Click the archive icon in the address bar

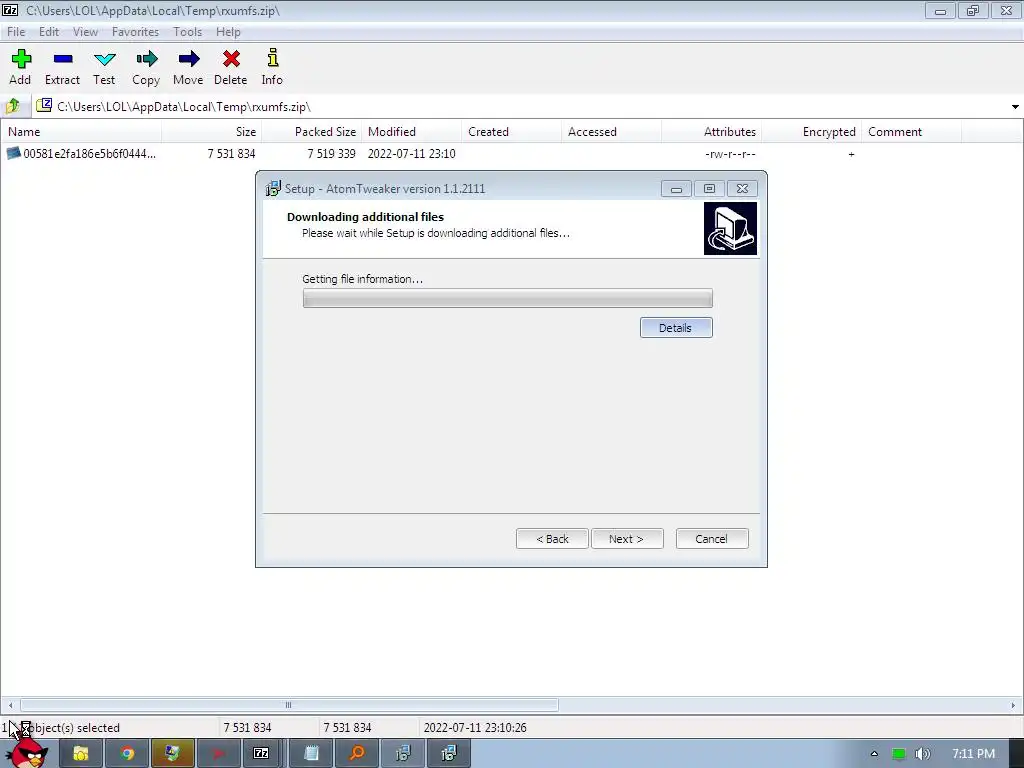tap(44, 105)
